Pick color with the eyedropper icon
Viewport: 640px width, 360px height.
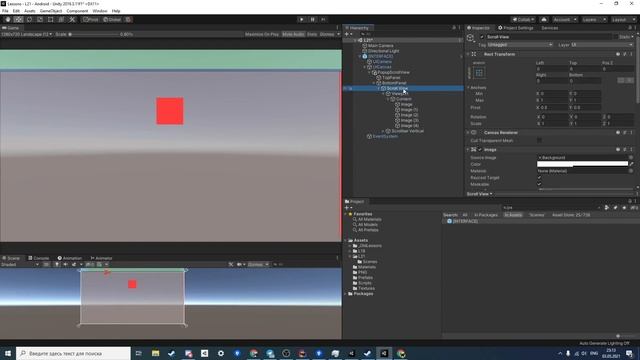631,164
